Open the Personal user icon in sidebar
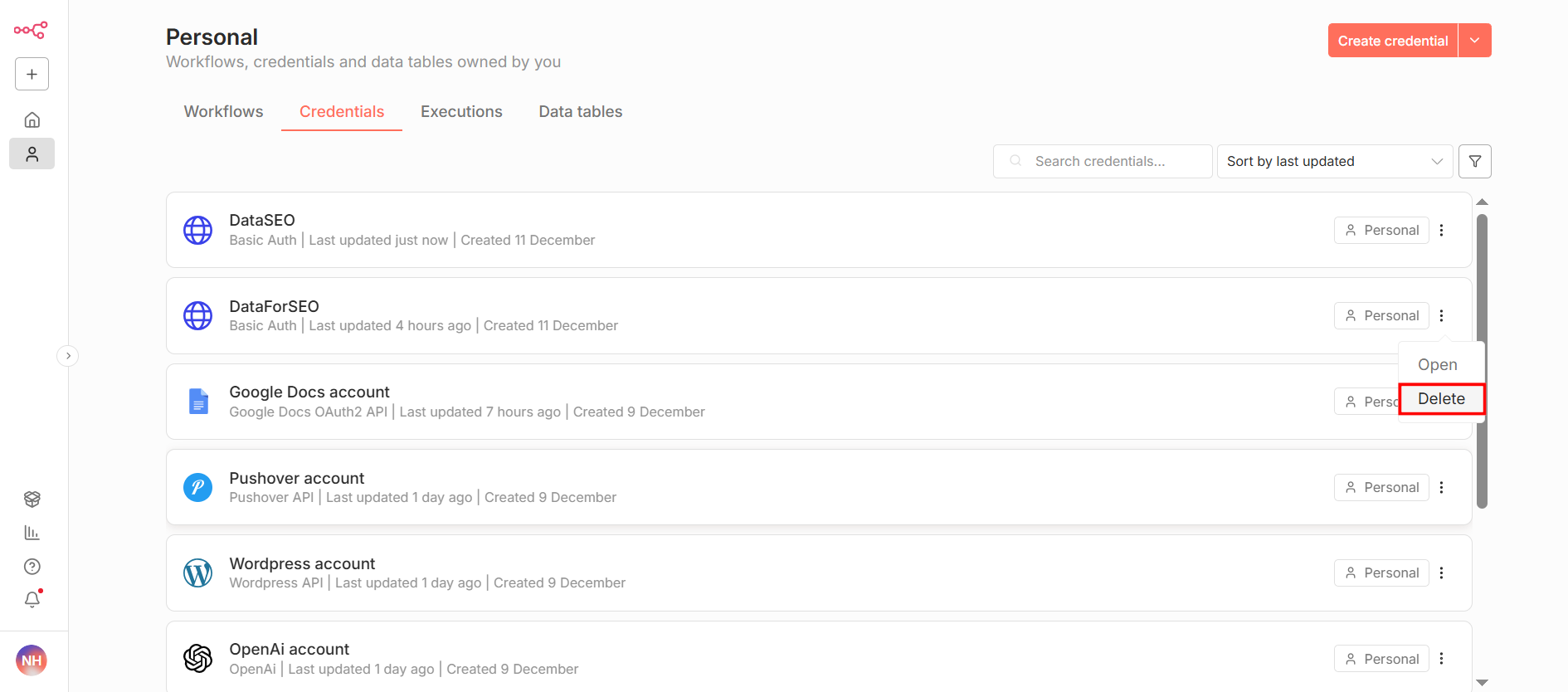This screenshot has height=692, width=1568. pos(32,154)
